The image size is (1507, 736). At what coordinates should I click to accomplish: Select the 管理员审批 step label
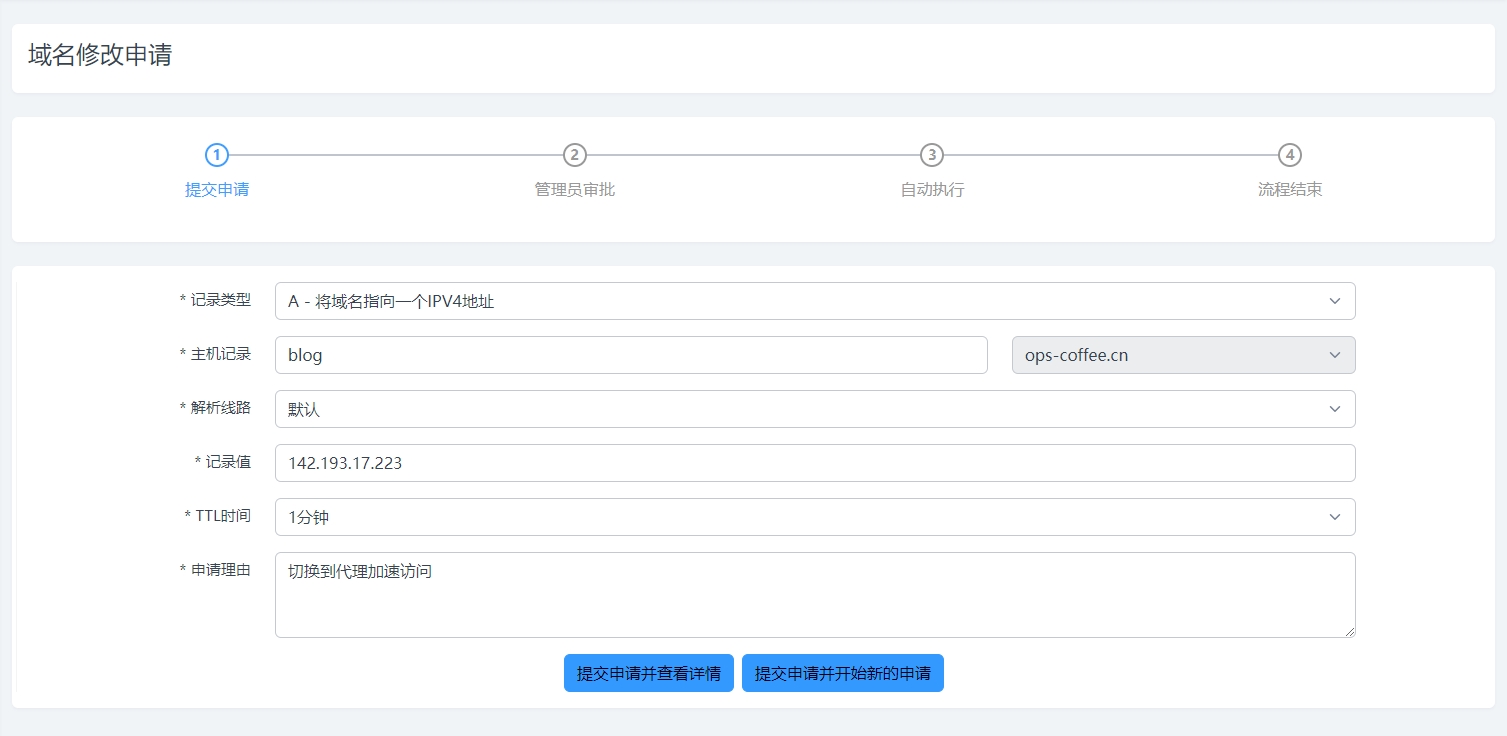click(x=574, y=190)
